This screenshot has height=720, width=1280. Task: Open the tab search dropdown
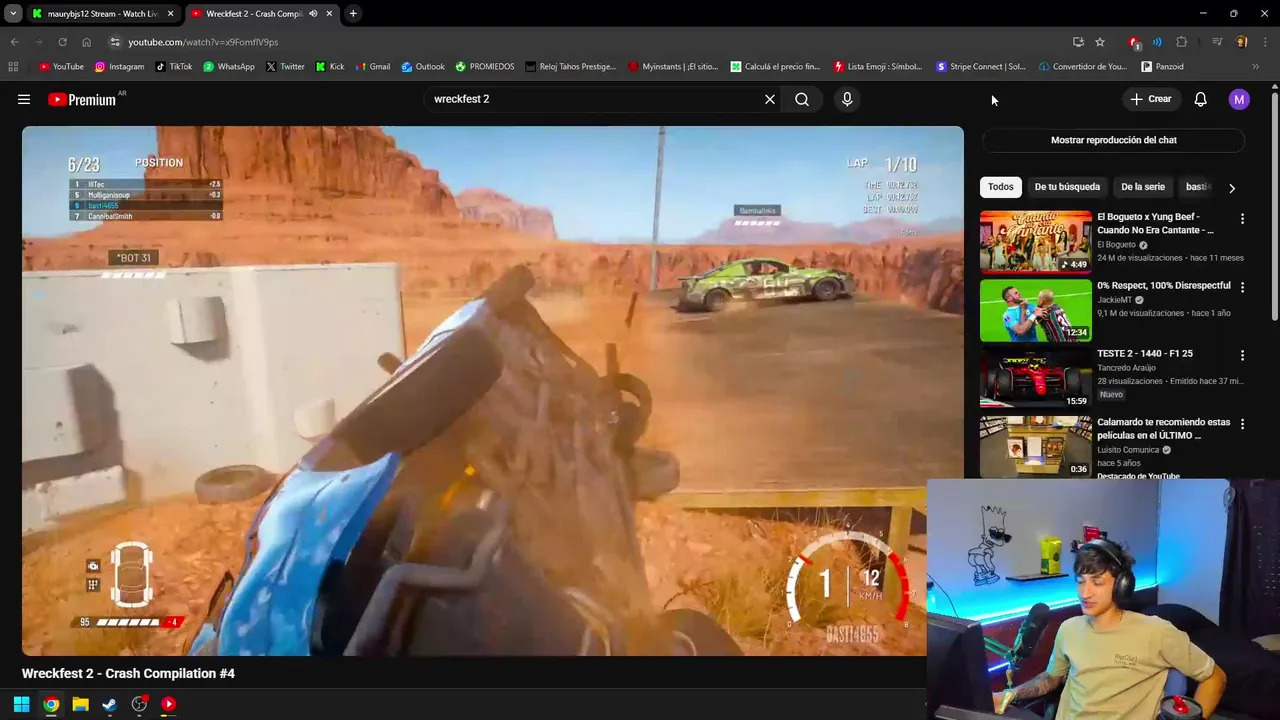12,14
